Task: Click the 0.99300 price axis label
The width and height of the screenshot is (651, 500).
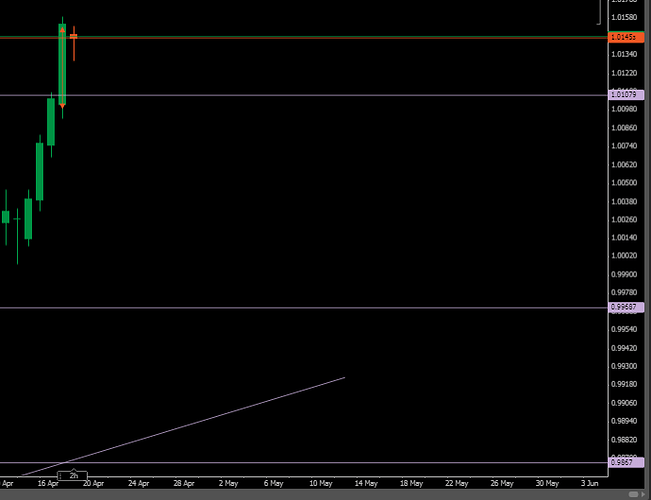Action: point(624,366)
